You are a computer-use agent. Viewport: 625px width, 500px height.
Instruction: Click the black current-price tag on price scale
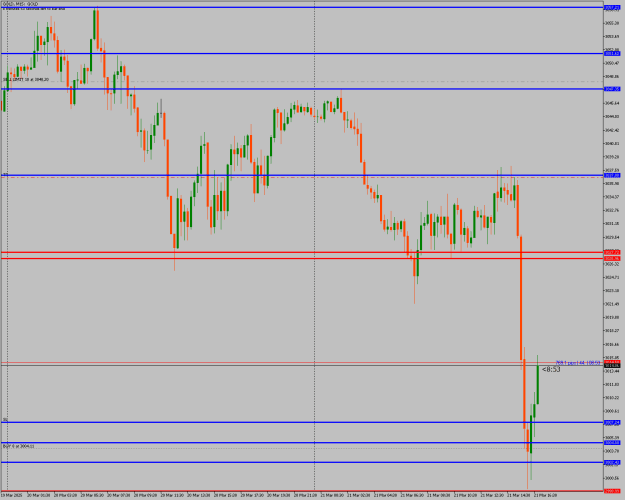click(612, 366)
